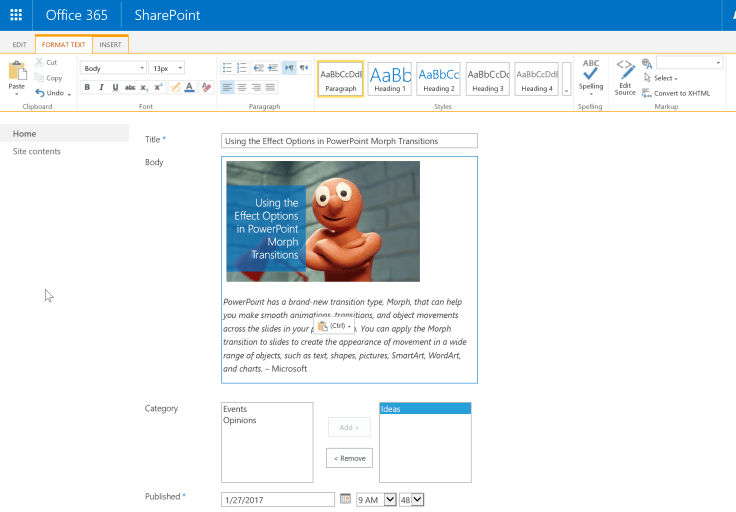The width and height of the screenshot is (736, 512).
Task: Open the Paste options arrow
Action: pyautogui.click(x=16, y=94)
